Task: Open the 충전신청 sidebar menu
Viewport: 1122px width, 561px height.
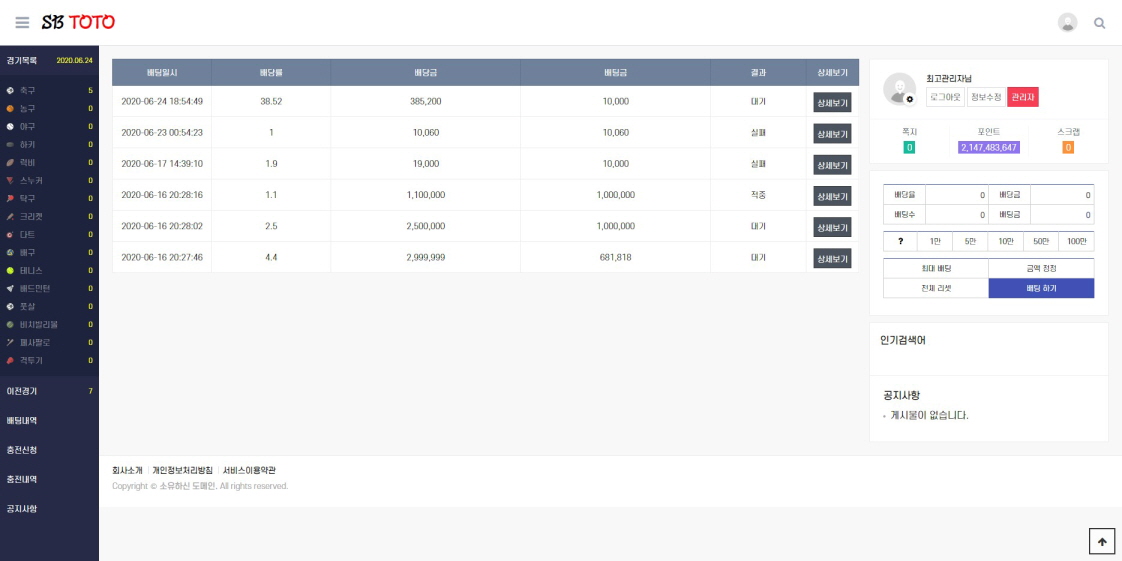Action: (x=22, y=450)
